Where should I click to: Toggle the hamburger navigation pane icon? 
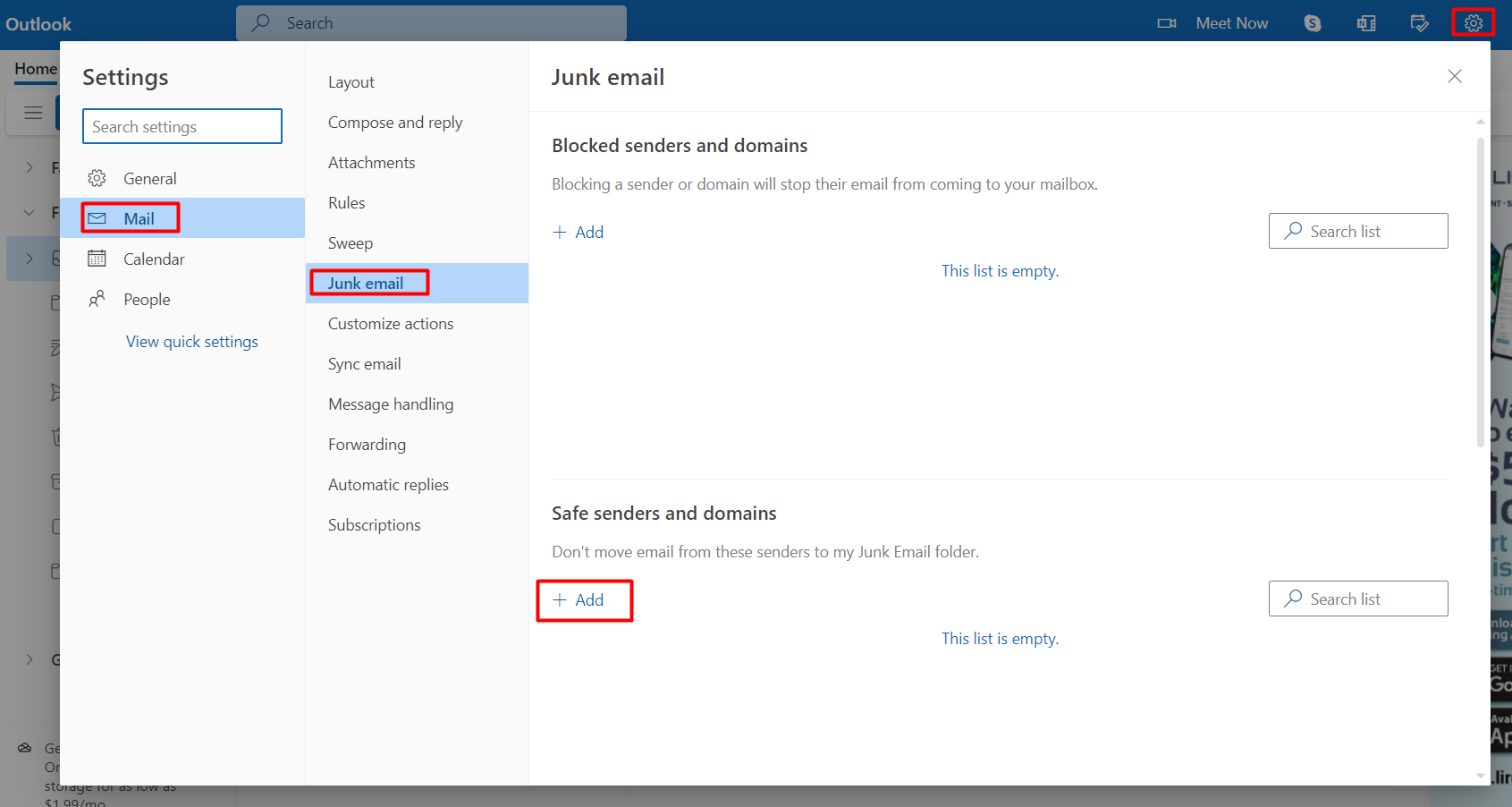33,113
